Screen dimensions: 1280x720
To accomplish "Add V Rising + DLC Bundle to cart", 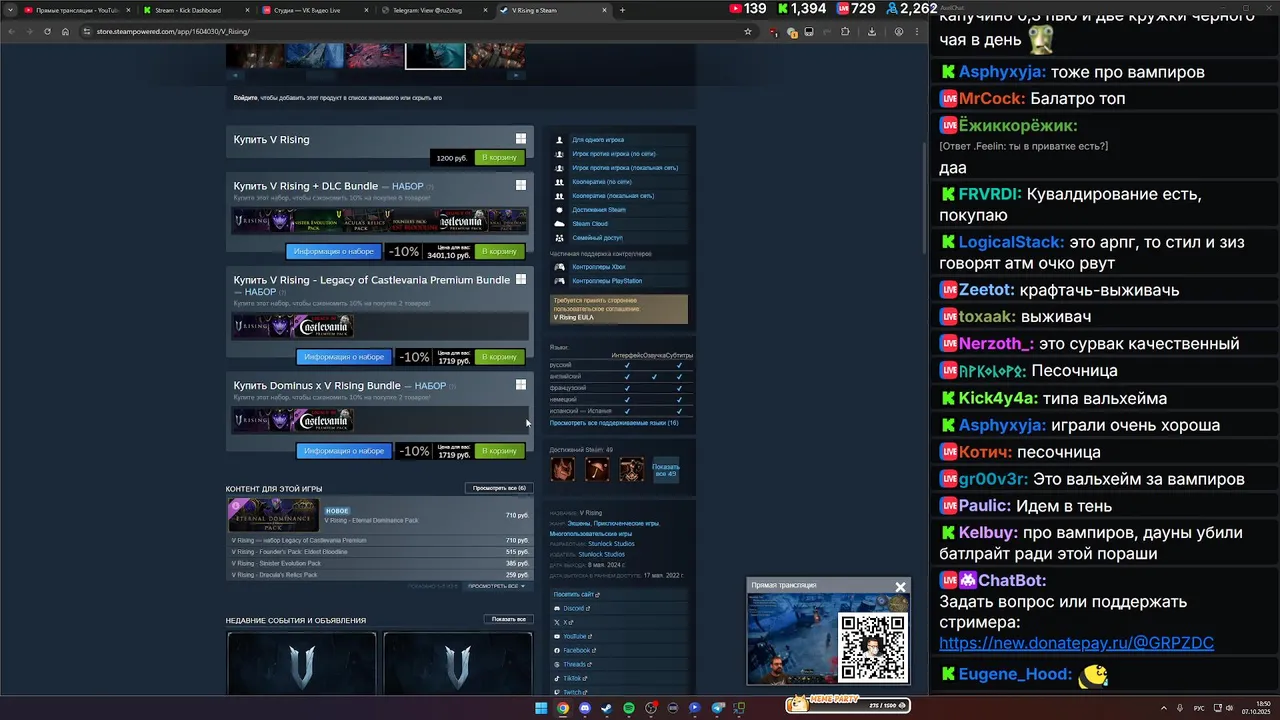I will click(499, 252).
